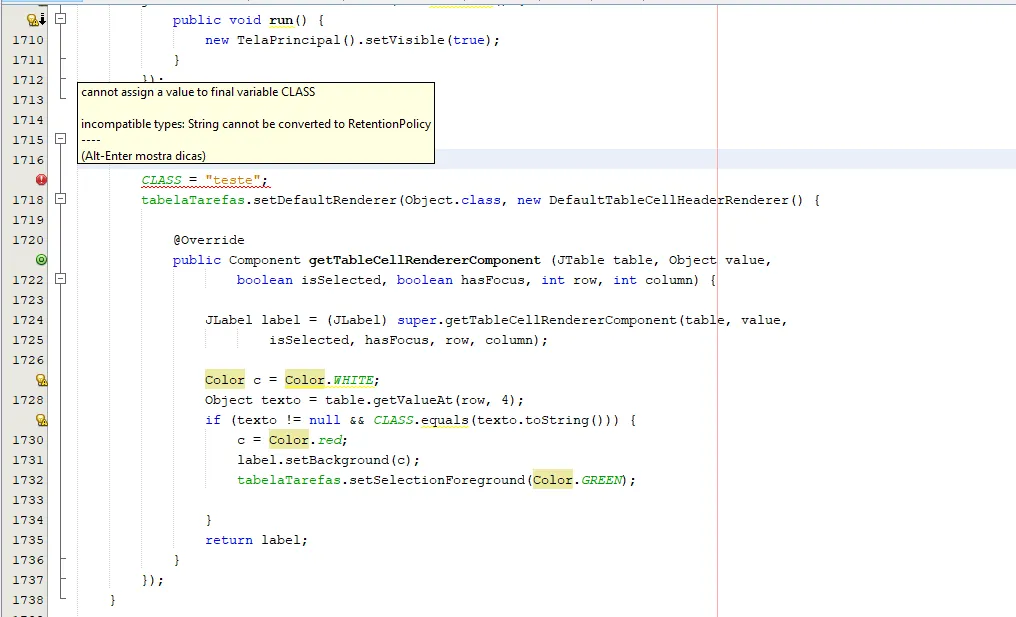Click setVisible method call
This screenshot has height=617, width=1016.
(x=406, y=40)
